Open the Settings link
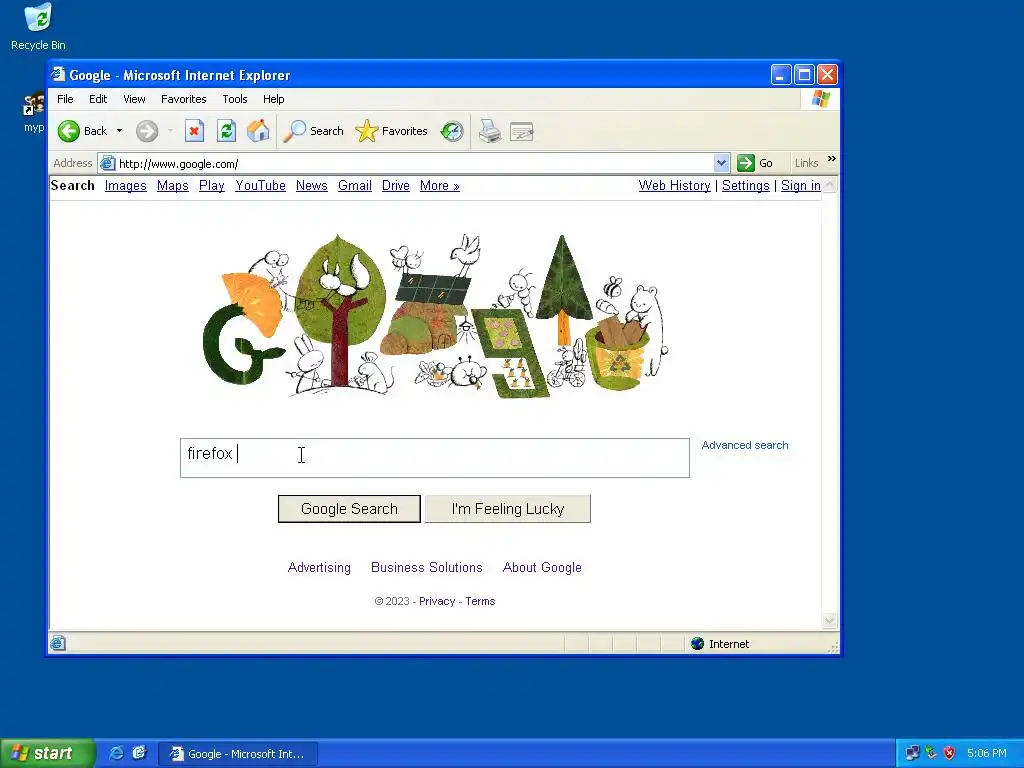1024x768 pixels. [746, 185]
